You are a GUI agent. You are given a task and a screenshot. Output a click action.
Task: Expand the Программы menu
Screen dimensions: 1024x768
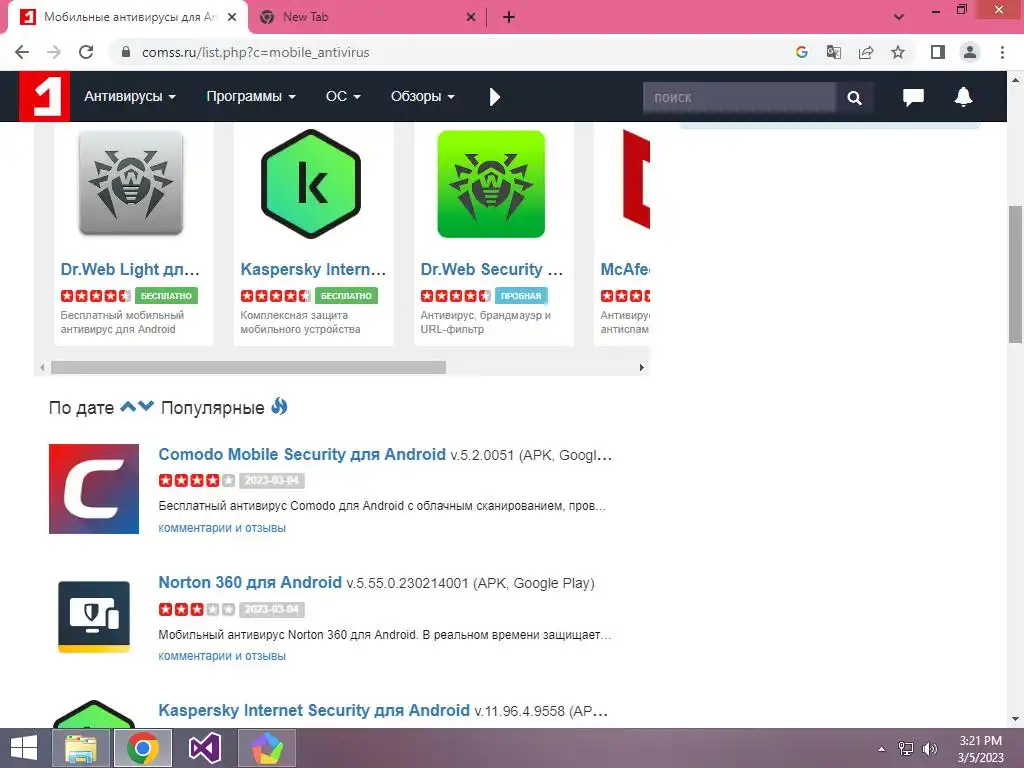pyautogui.click(x=251, y=97)
